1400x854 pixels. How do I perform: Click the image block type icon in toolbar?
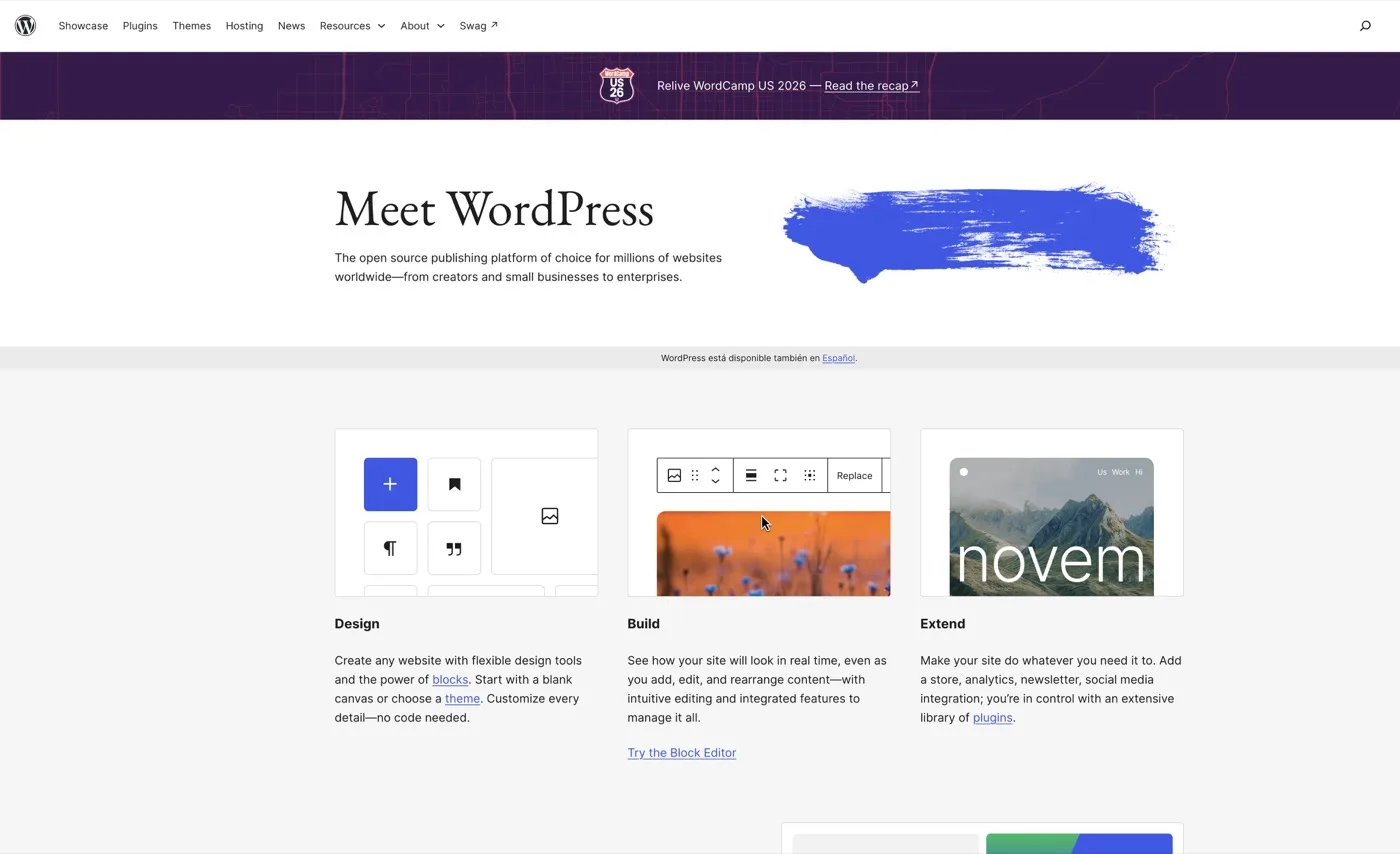tap(674, 476)
